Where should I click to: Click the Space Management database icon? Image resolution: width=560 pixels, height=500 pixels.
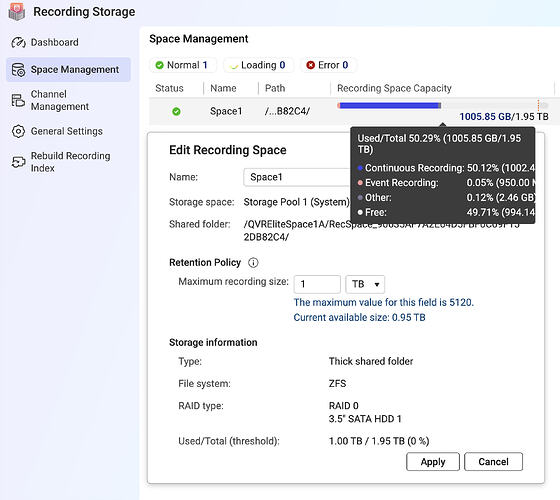pyautogui.click(x=18, y=70)
